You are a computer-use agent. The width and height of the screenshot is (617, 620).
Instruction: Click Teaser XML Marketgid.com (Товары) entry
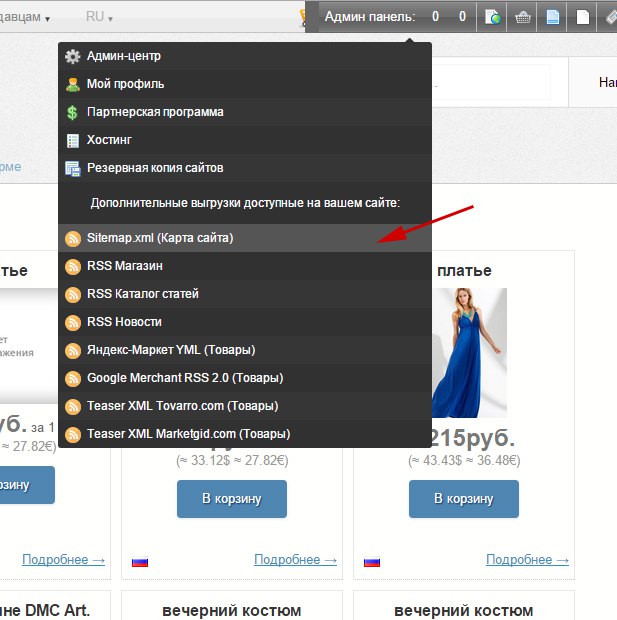(x=188, y=434)
